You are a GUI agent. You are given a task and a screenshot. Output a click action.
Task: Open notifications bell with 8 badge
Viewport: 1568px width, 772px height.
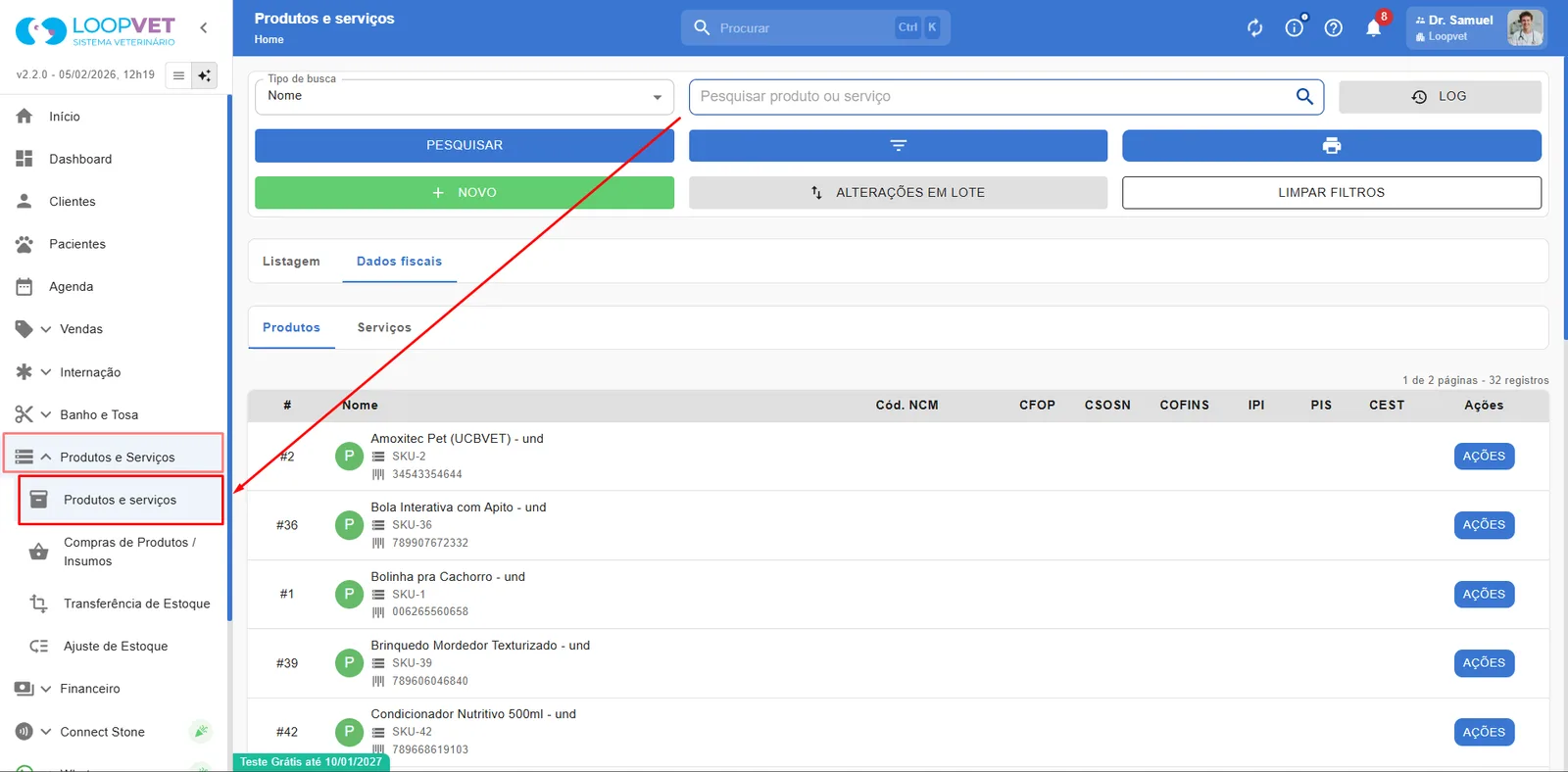click(x=1374, y=27)
